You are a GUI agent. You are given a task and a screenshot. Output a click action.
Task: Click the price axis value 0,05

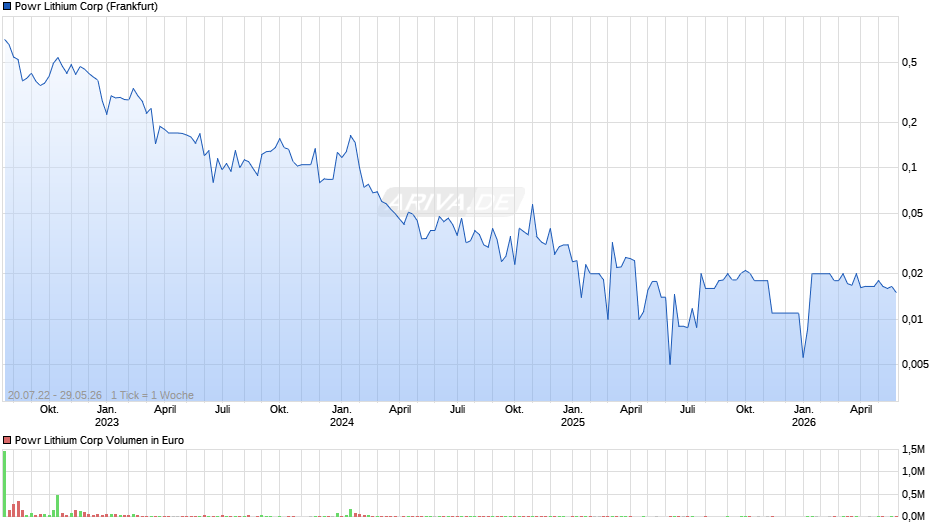[912, 214]
